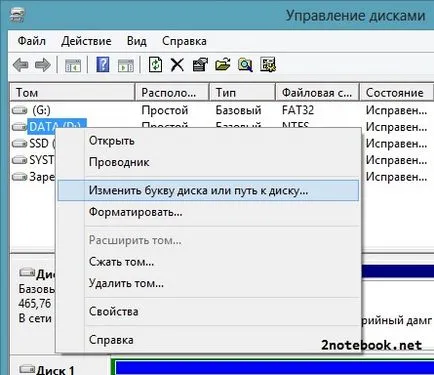This screenshot has height=375, width=434.
Task: Open the Справка menu in menu bar
Action: 184,41
